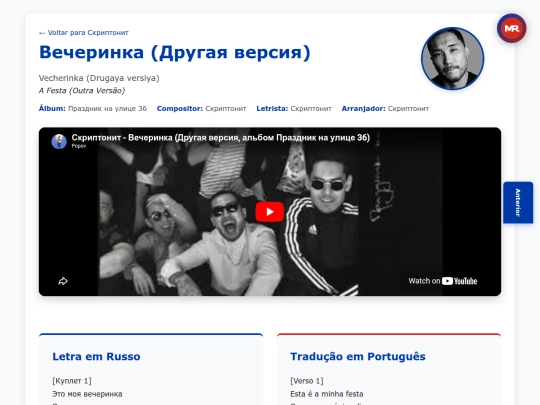Screen dimensions: 540x405
Task: Click the Compositor value Скриптонит
Action: (x=226, y=108)
